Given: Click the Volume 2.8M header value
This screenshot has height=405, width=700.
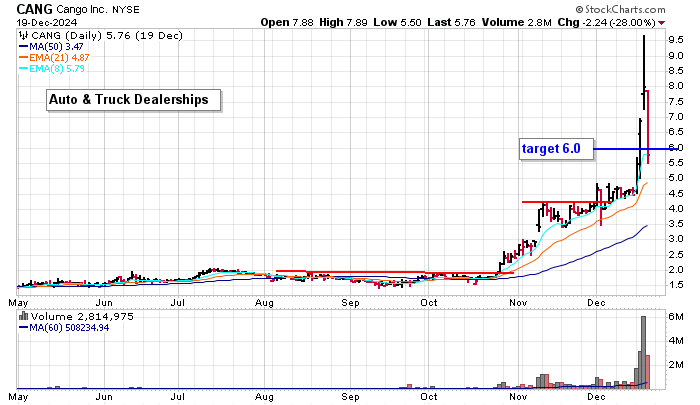Looking at the screenshot, I should click(x=517, y=22).
